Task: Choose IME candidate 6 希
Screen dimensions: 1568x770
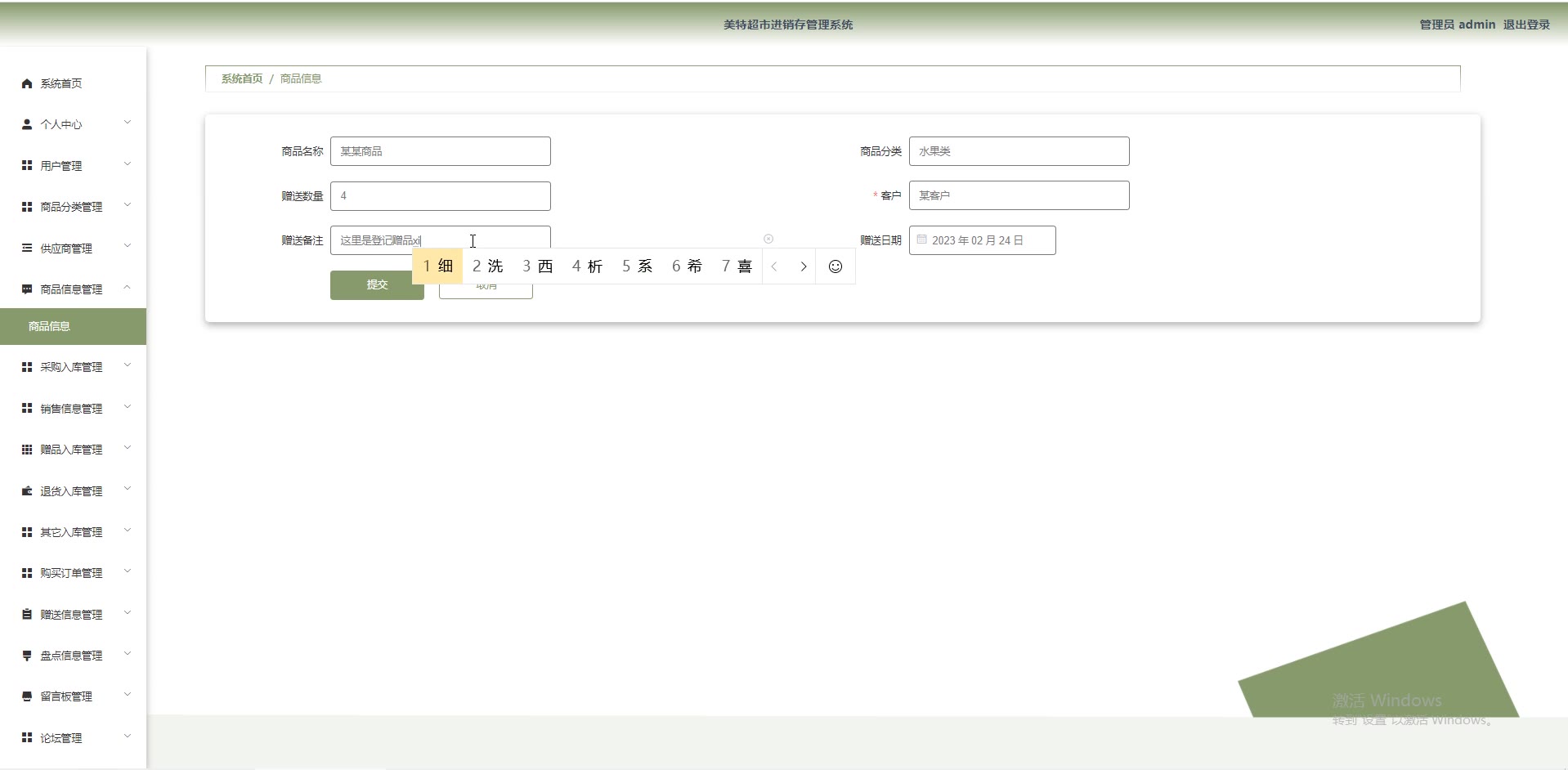Action: click(688, 266)
